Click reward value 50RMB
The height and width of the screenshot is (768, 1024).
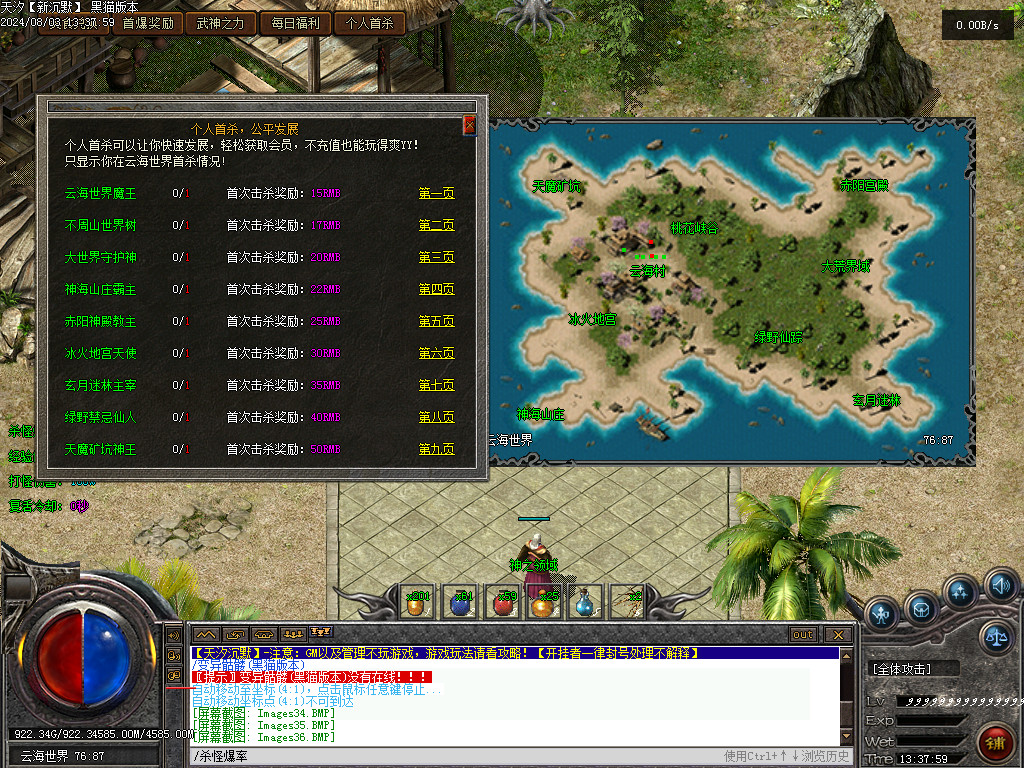pyautogui.click(x=325, y=449)
